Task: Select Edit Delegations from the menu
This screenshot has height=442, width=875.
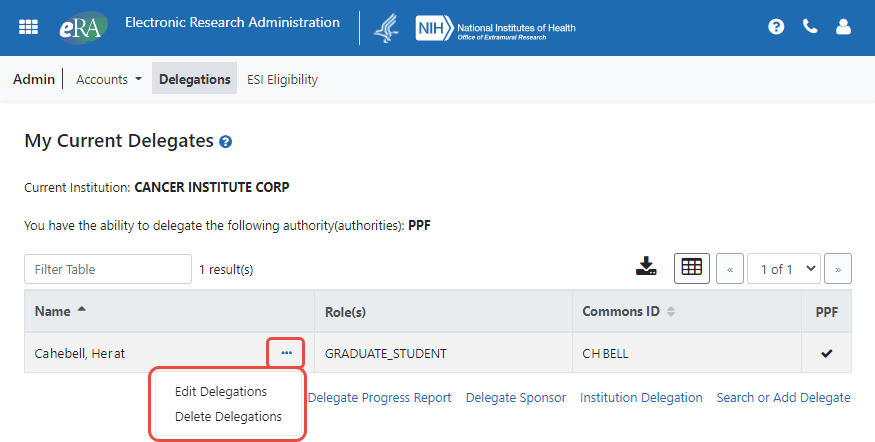Action: (x=221, y=391)
